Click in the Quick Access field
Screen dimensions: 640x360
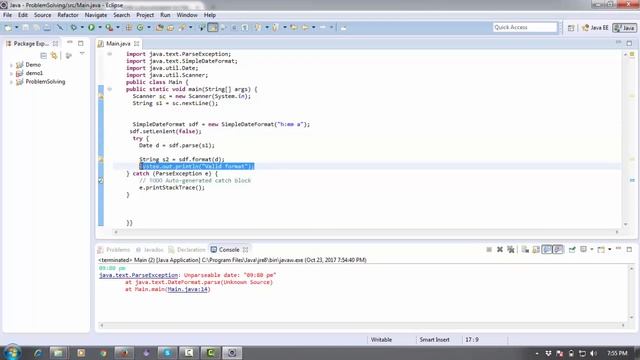(x=524, y=27)
